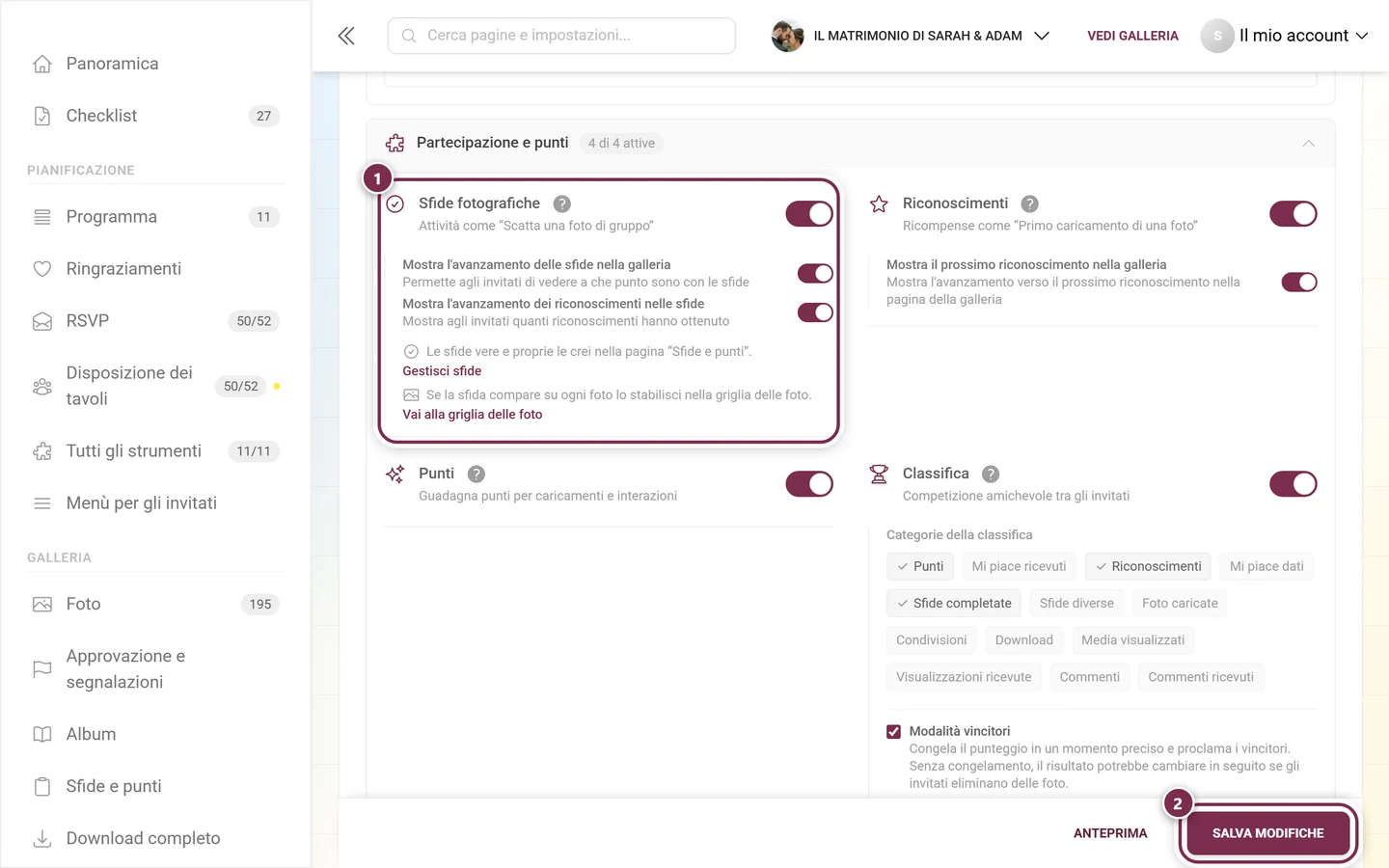Click the wedding couple avatar thumbnail
The width and height of the screenshot is (1389, 868).
click(787, 36)
